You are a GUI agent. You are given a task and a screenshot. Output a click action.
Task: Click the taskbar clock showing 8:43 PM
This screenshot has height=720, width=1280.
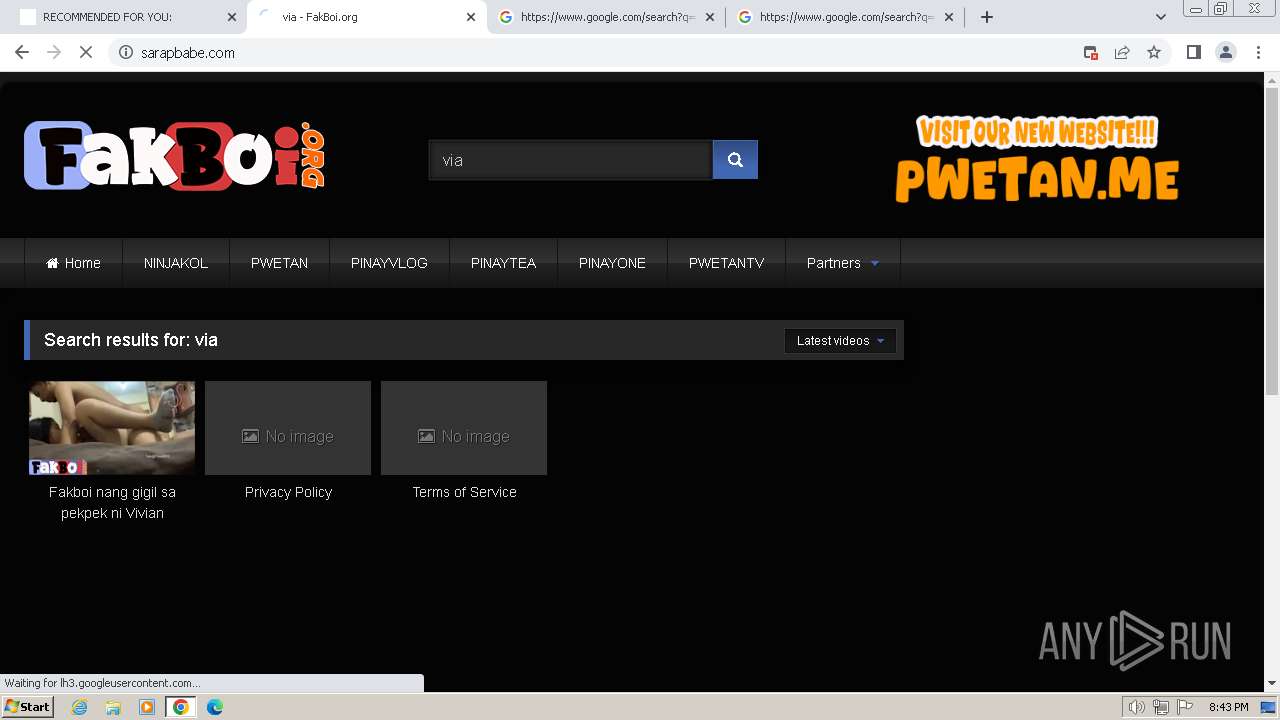1228,707
